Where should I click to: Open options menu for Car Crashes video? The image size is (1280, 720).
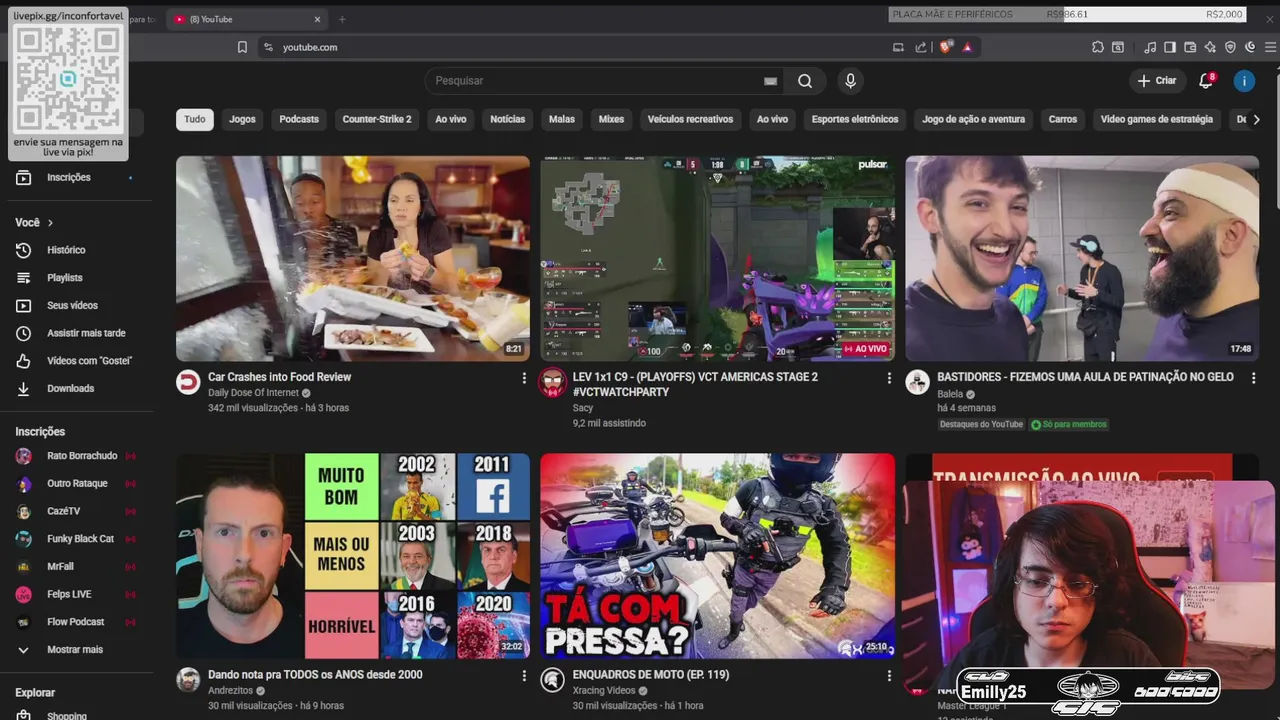pyautogui.click(x=524, y=378)
